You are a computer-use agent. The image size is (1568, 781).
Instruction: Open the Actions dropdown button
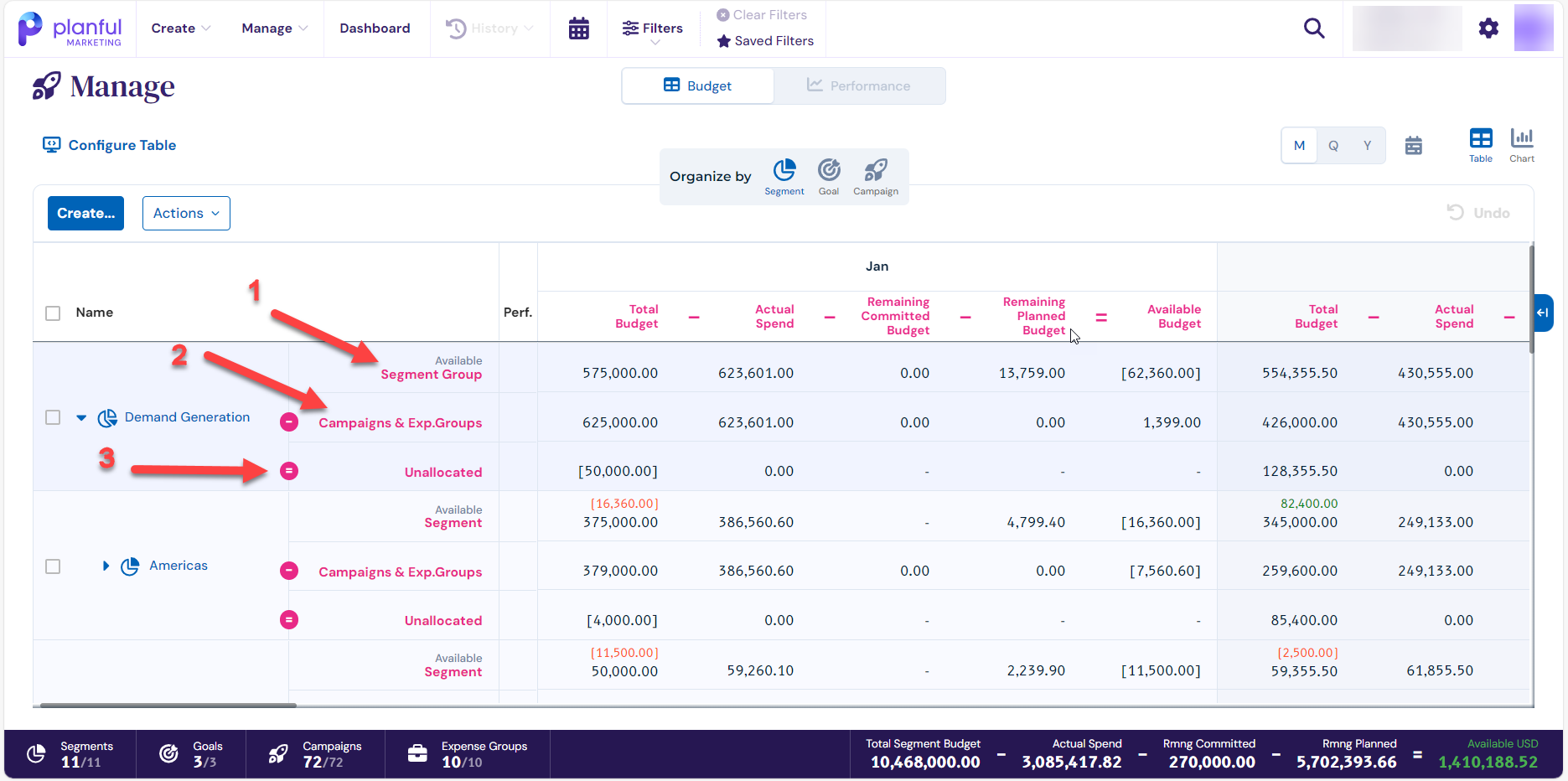(186, 214)
